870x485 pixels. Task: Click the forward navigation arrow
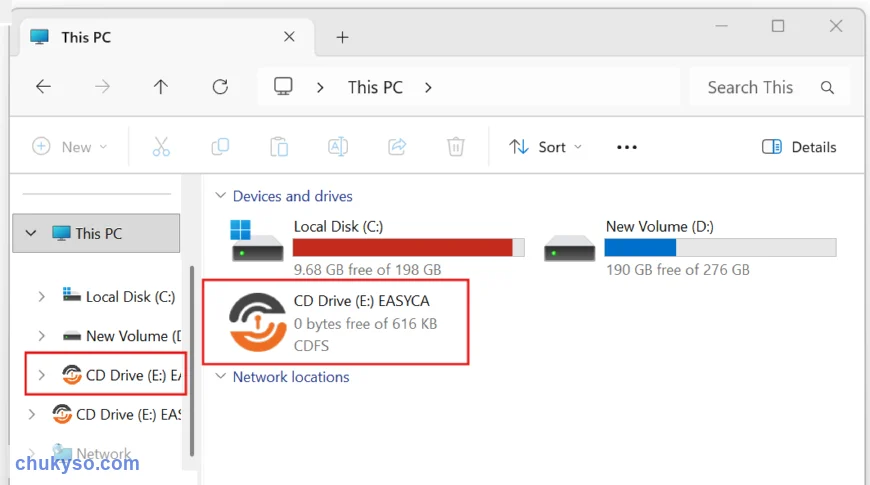102,87
